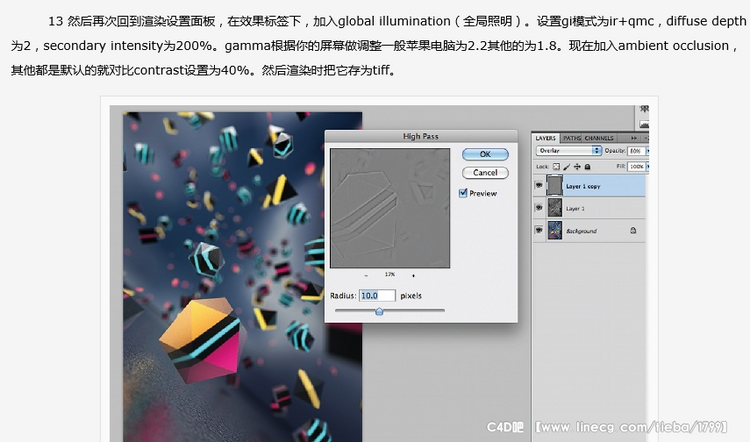This screenshot has width=750, height=442.
Task: Switch to the Paths tab
Action: (x=572, y=138)
